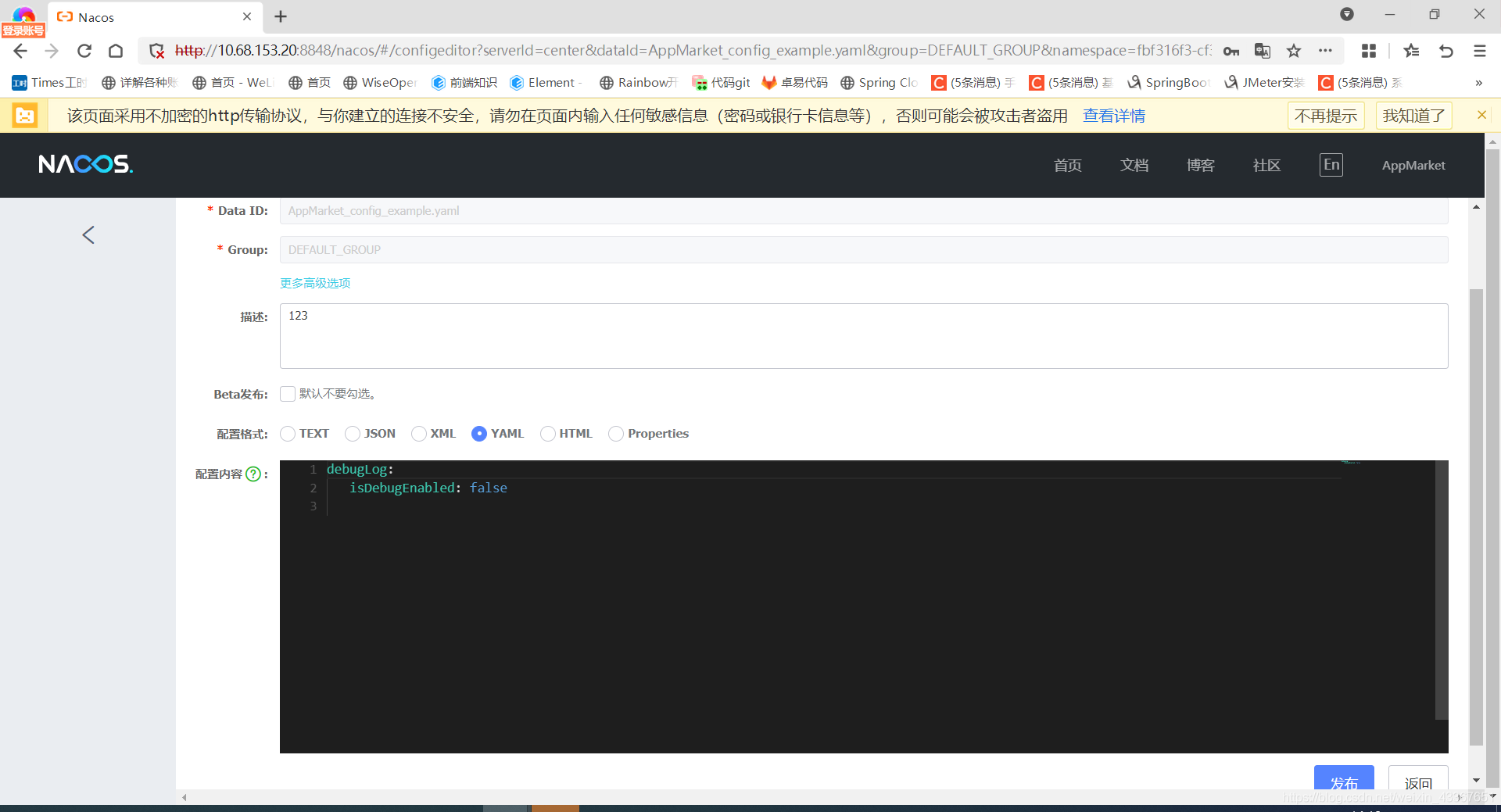The width and height of the screenshot is (1501, 812).
Task: Click the Data ID field
Action: click(x=864, y=211)
